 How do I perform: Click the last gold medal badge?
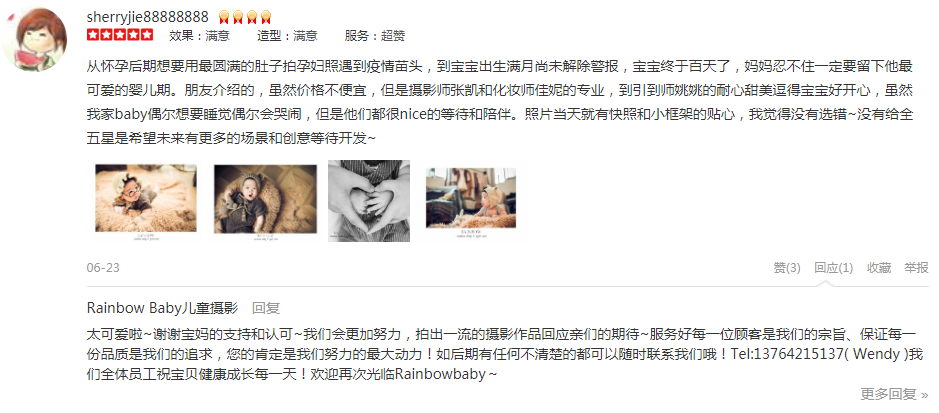pos(266,17)
